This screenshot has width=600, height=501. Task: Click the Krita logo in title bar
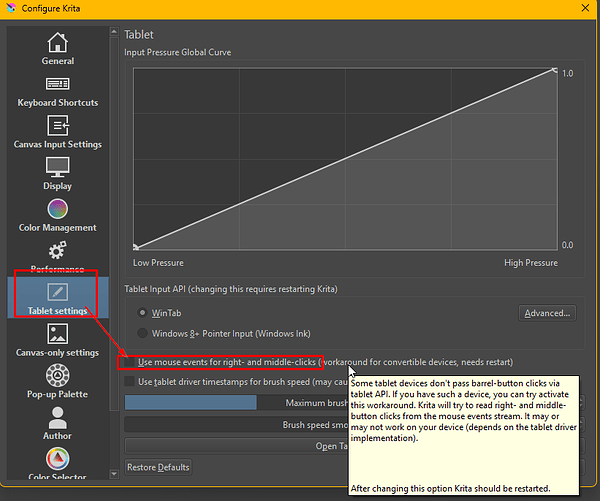coord(11,8)
